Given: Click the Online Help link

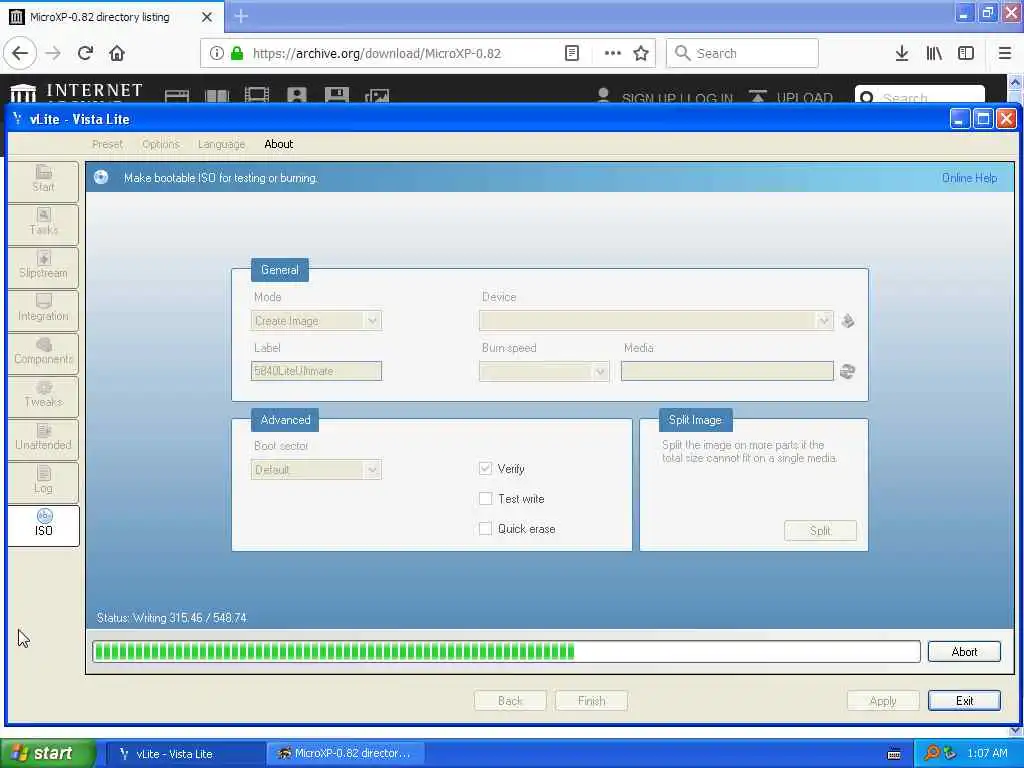Looking at the screenshot, I should click(969, 178).
